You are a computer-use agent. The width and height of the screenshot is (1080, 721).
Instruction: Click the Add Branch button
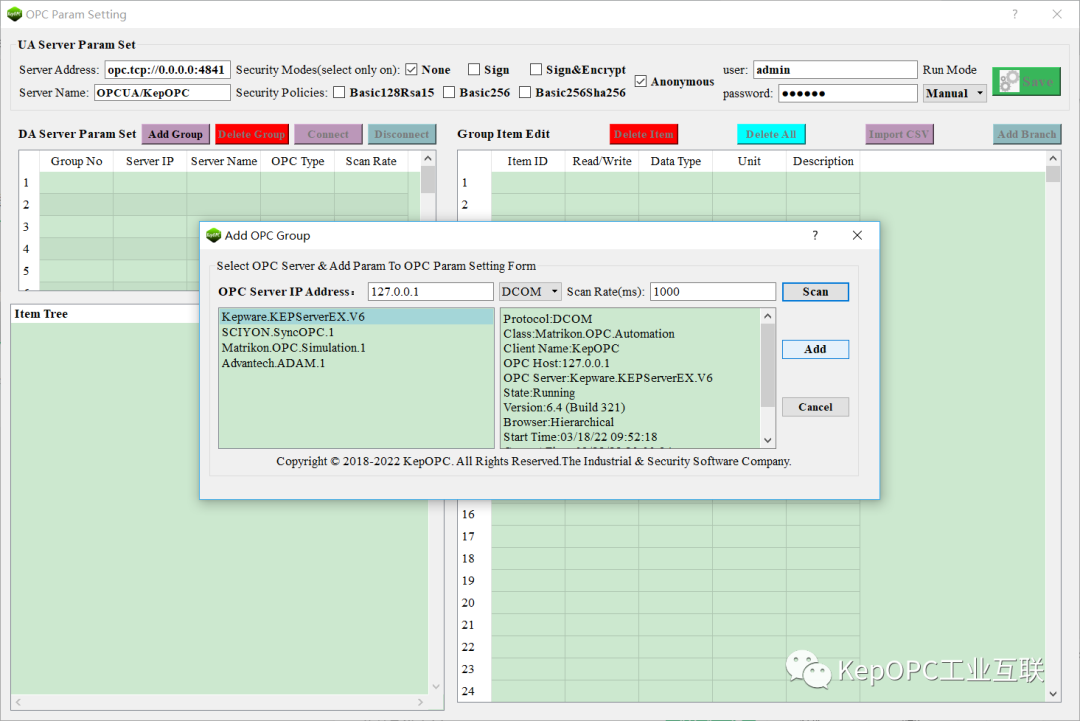1027,134
